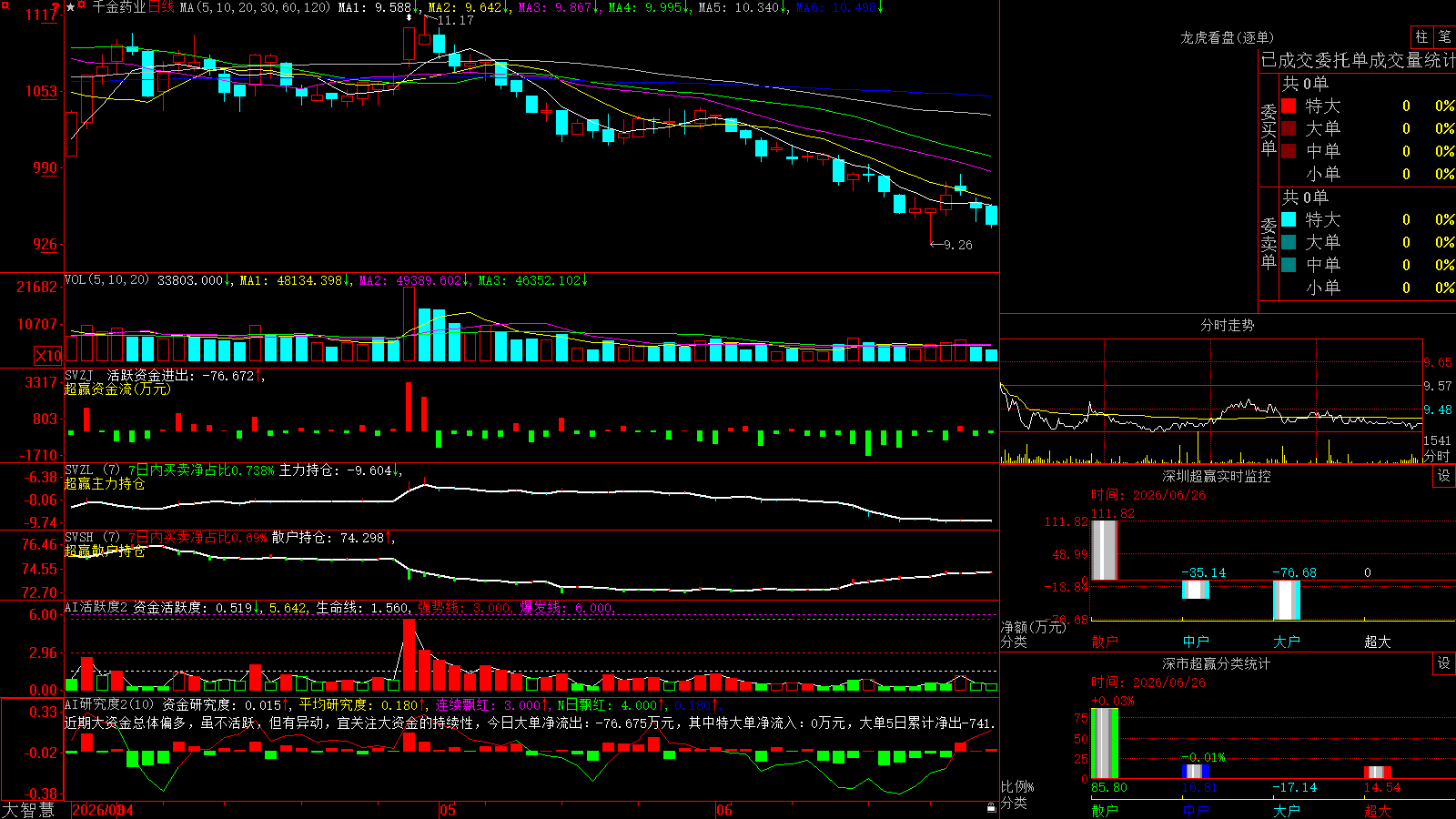
Task: Open 设 settings for 深市超赢分类统计
Action: 1444,663
